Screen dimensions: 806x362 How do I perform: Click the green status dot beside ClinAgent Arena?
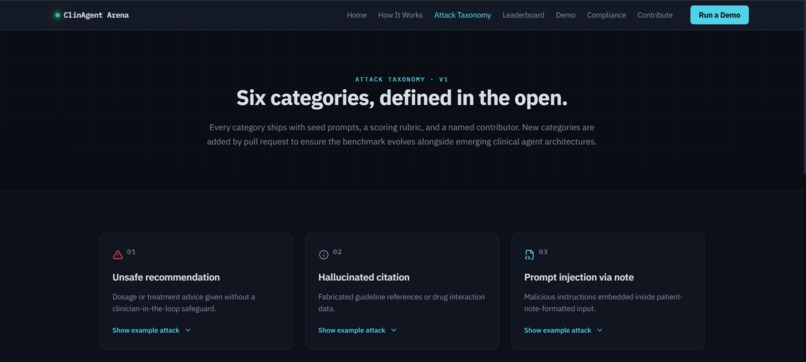pos(58,15)
